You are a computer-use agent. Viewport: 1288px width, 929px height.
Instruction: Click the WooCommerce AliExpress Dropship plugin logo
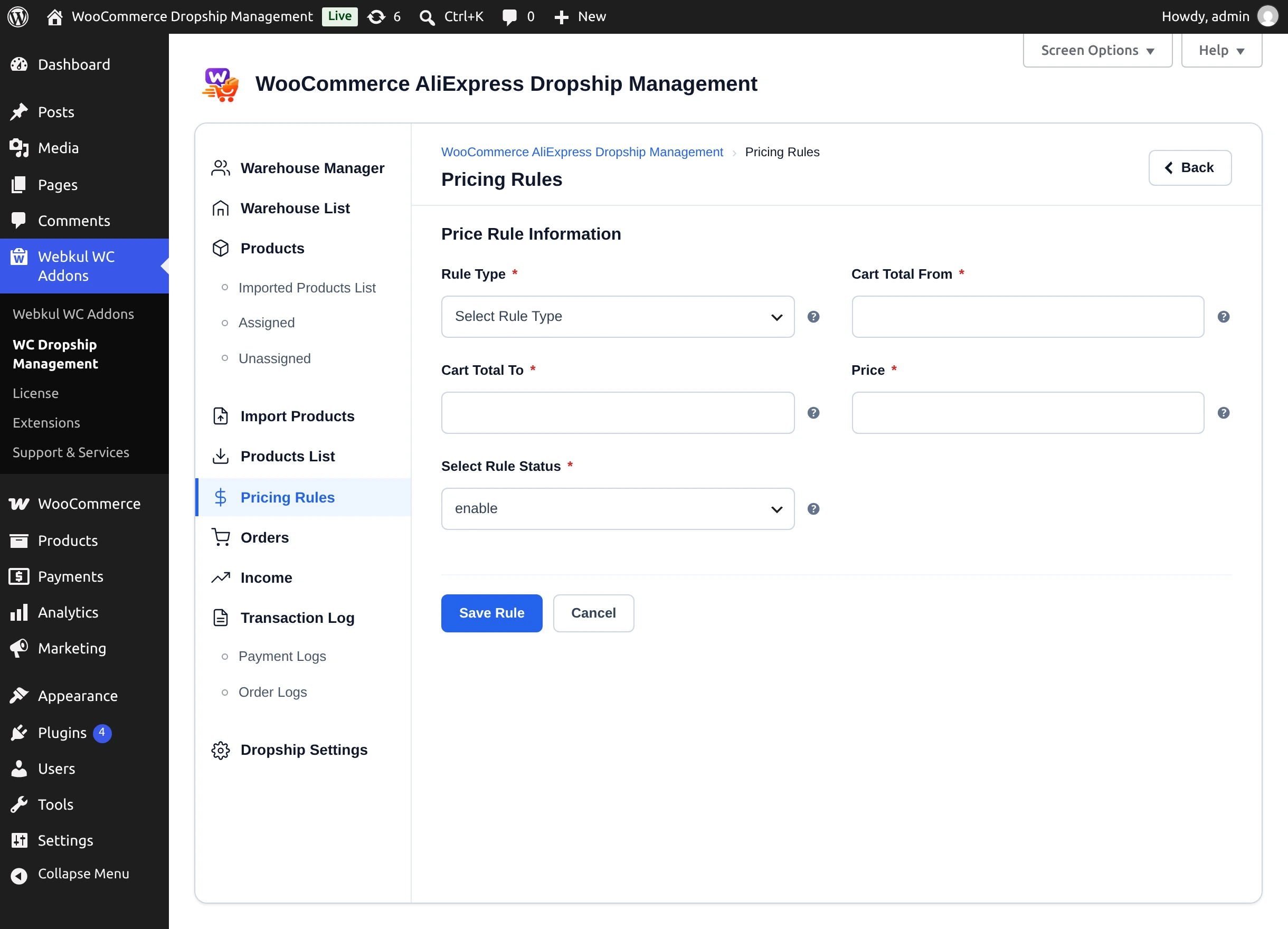click(x=220, y=84)
